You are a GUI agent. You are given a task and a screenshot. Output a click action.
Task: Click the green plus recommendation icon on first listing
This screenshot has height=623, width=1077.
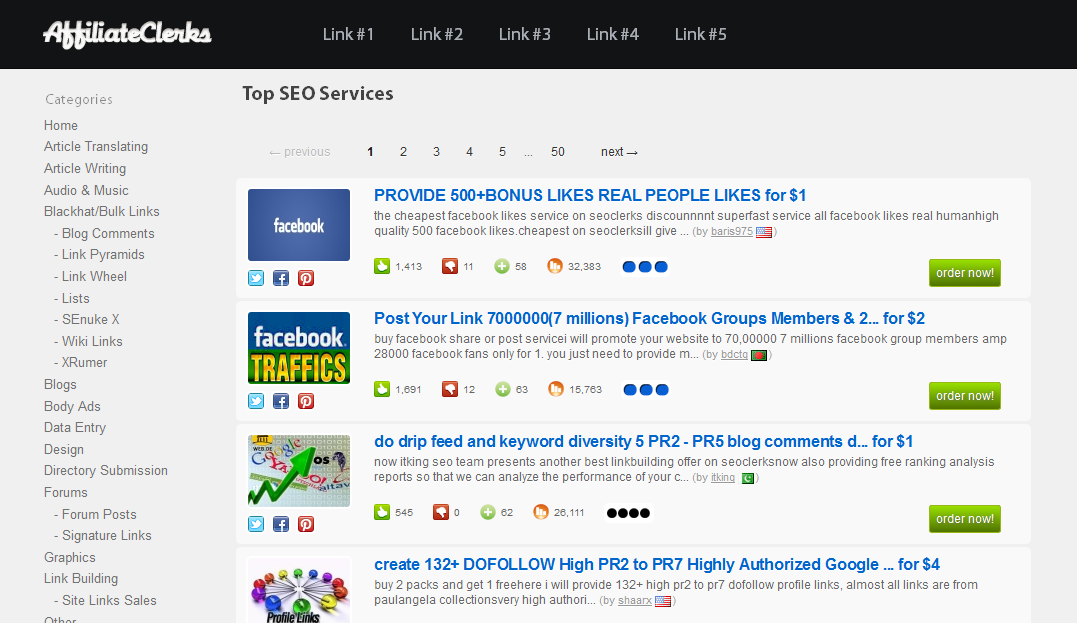(502, 266)
